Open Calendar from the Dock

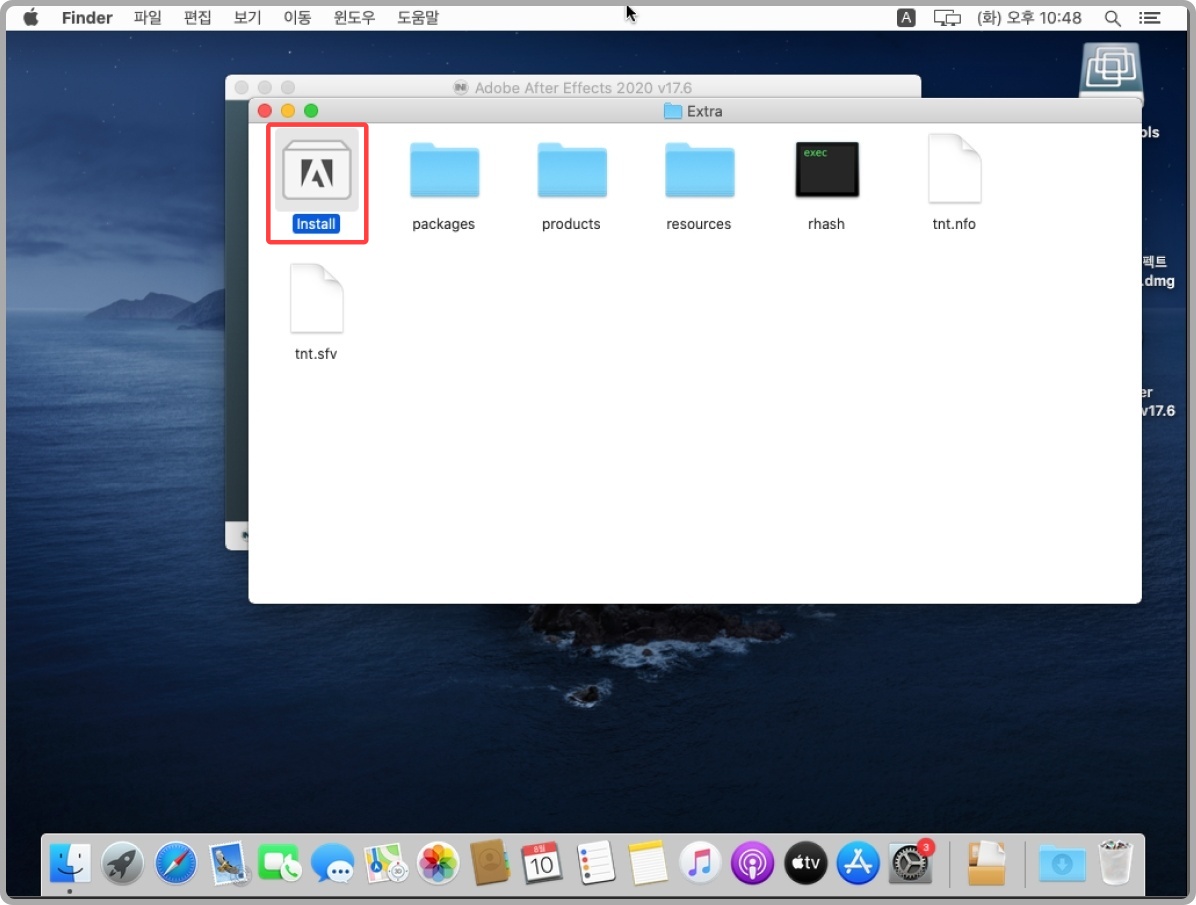click(542, 864)
